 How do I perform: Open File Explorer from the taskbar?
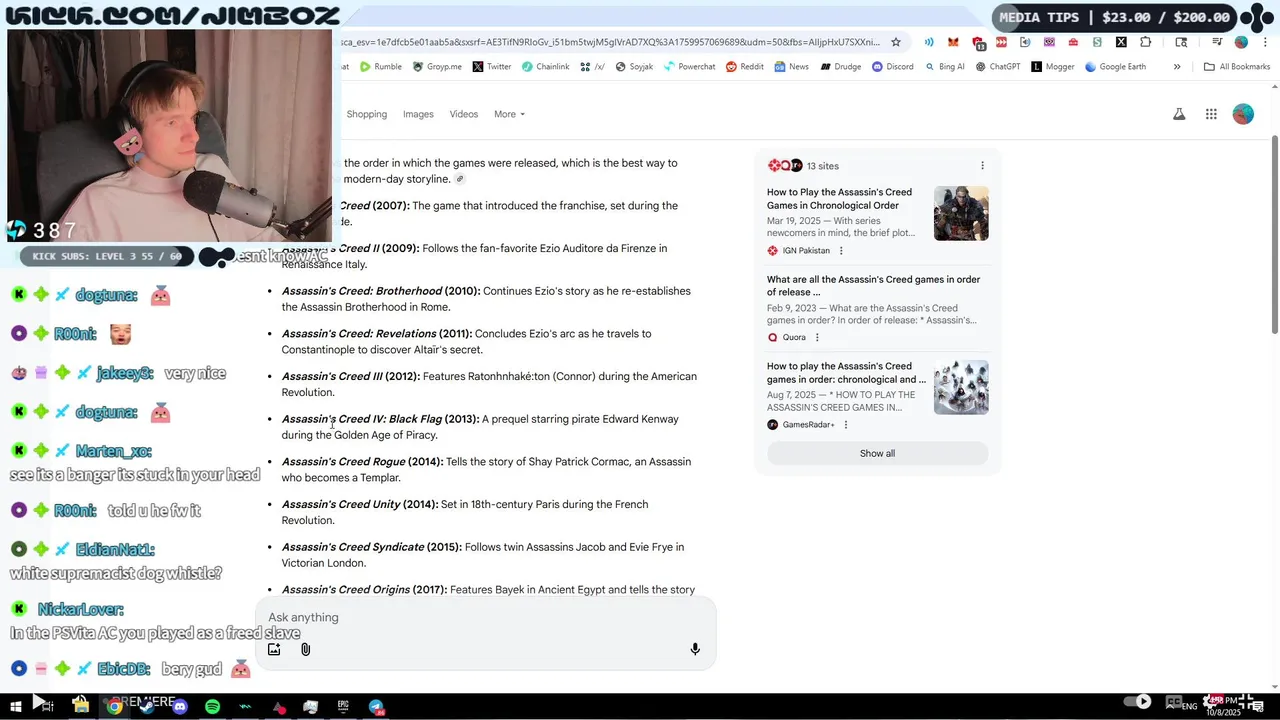tap(81, 706)
